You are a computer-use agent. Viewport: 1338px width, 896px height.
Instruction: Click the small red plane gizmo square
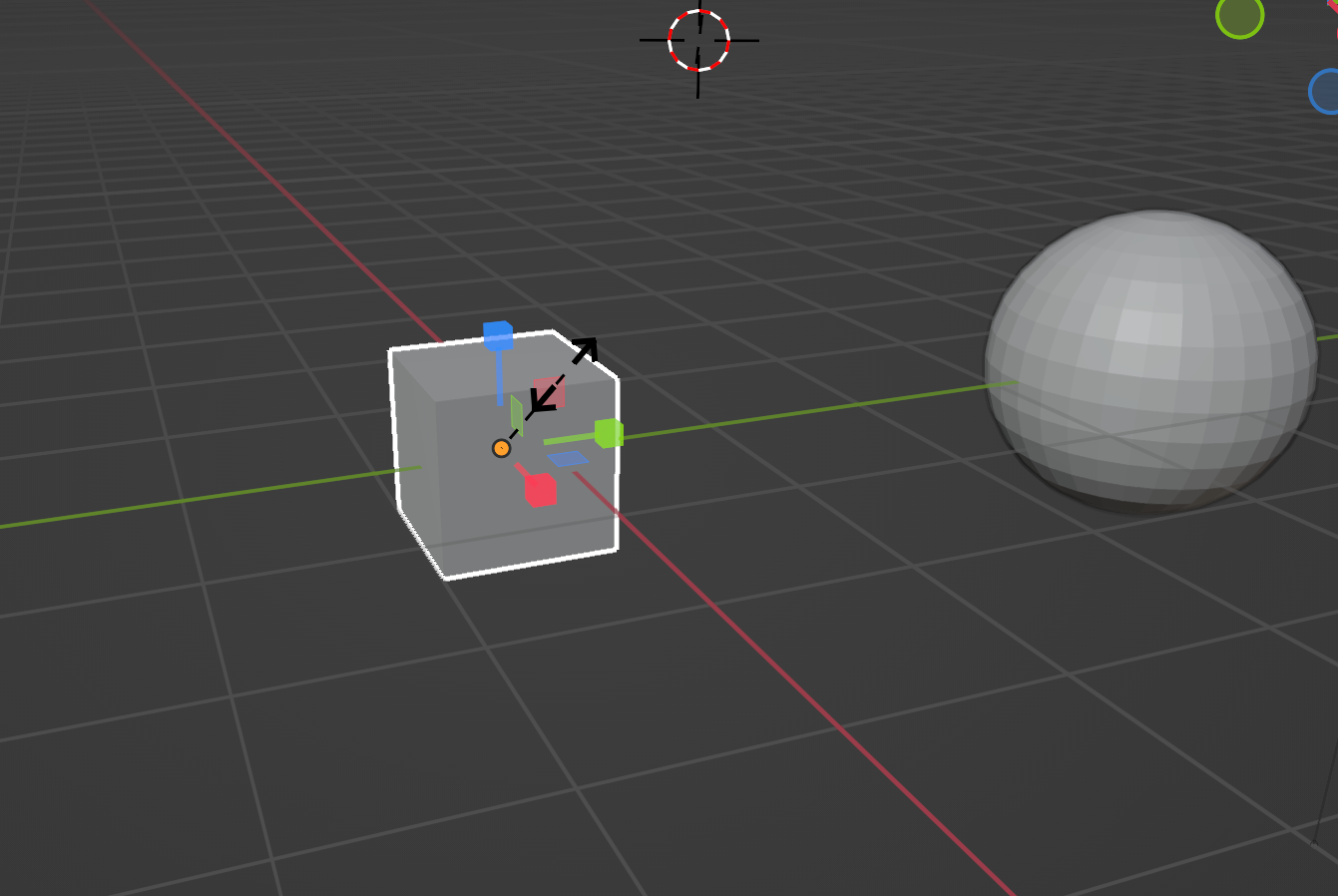pyautogui.click(x=549, y=392)
